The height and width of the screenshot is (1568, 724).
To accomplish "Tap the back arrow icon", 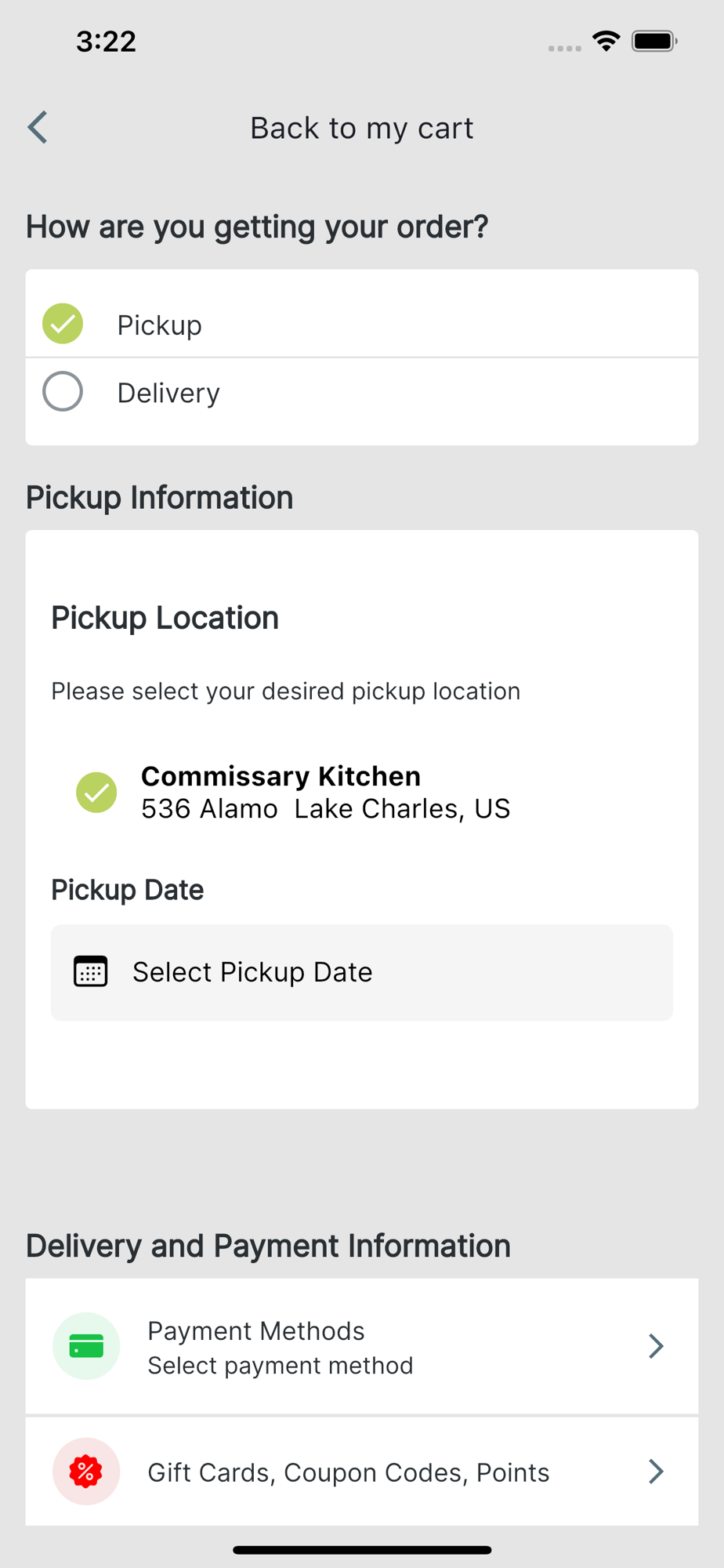I will point(38,127).
